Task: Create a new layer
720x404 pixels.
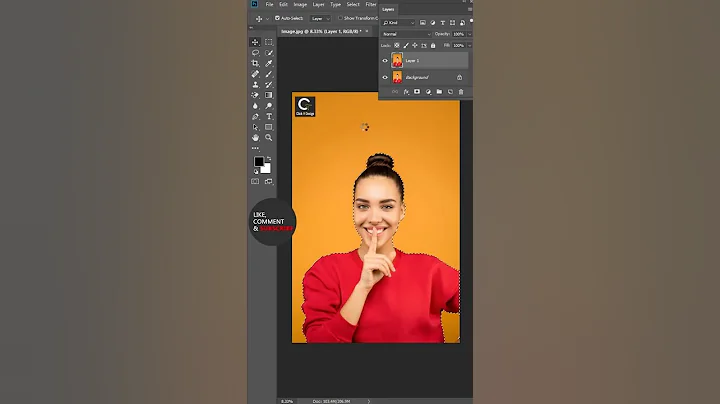Action: pyautogui.click(x=450, y=92)
